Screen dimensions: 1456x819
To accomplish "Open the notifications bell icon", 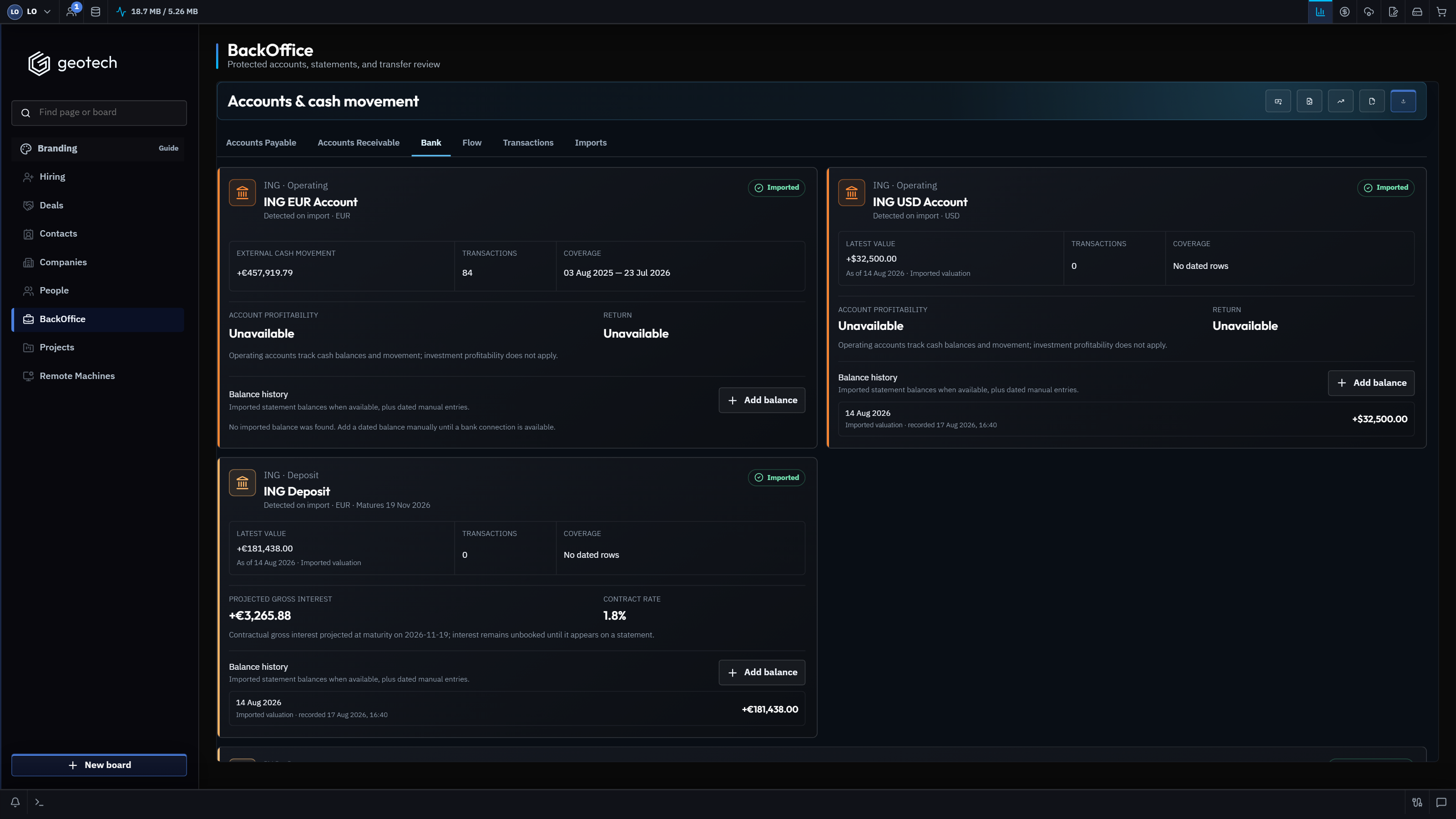I will point(15,802).
